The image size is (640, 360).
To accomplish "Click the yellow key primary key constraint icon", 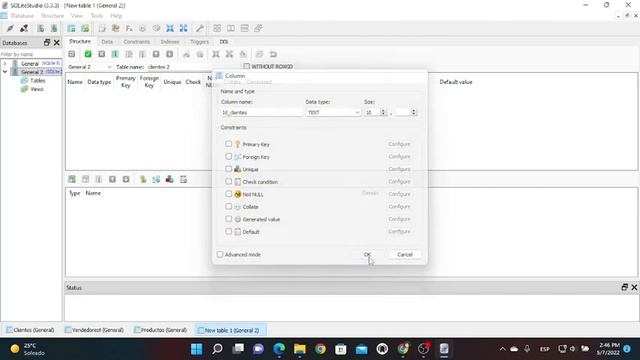I will (x=143, y=179).
